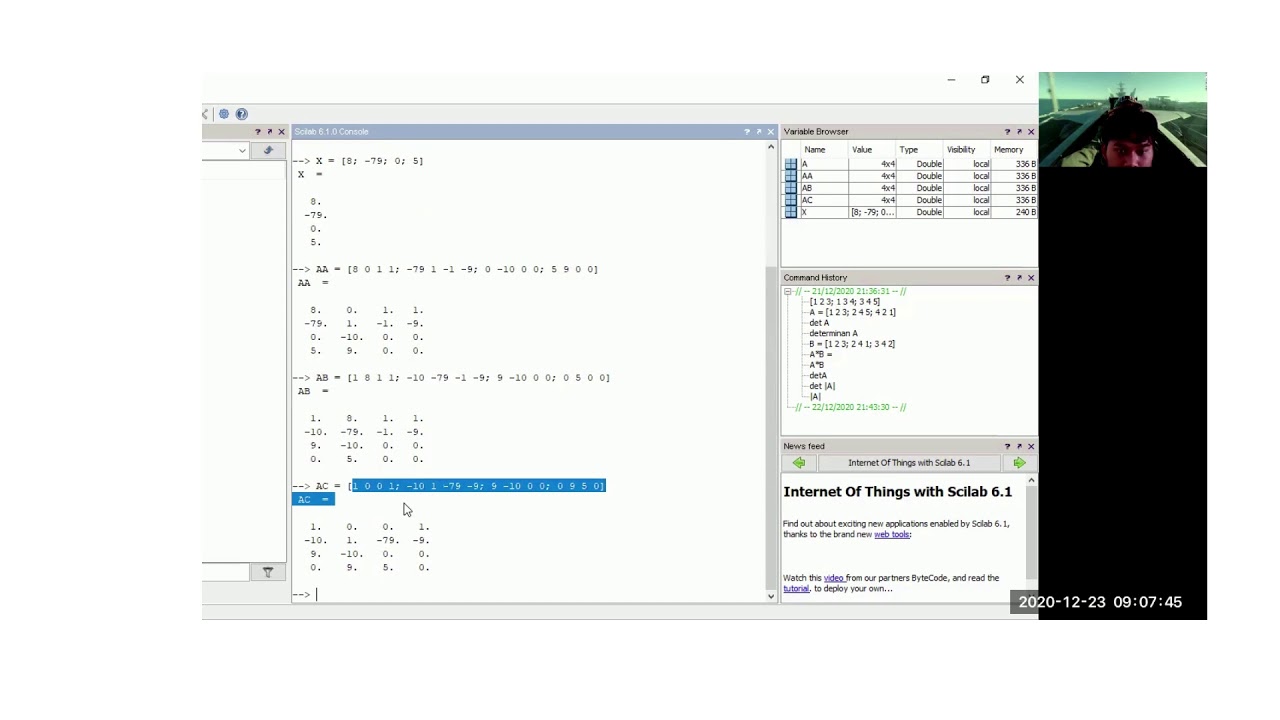Collapse 21/12/2020 21:36:31 history session
The width and height of the screenshot is (1280, 720).
(788, 292)
